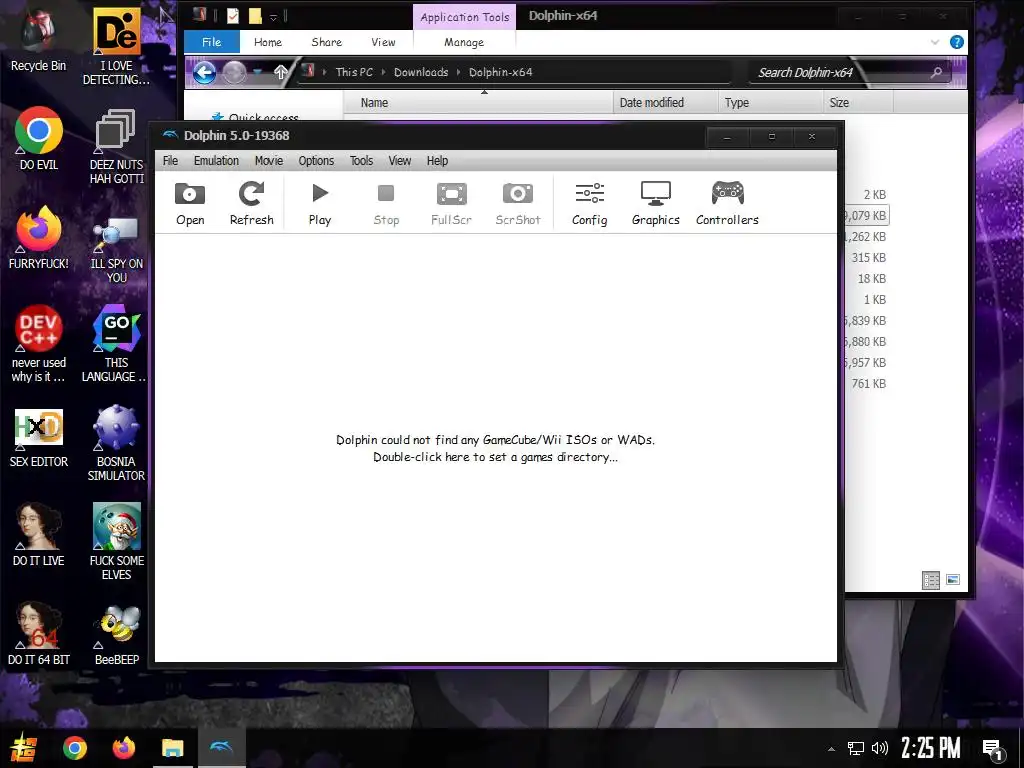Open Dolphin Config settings

(x=589, y=204)
